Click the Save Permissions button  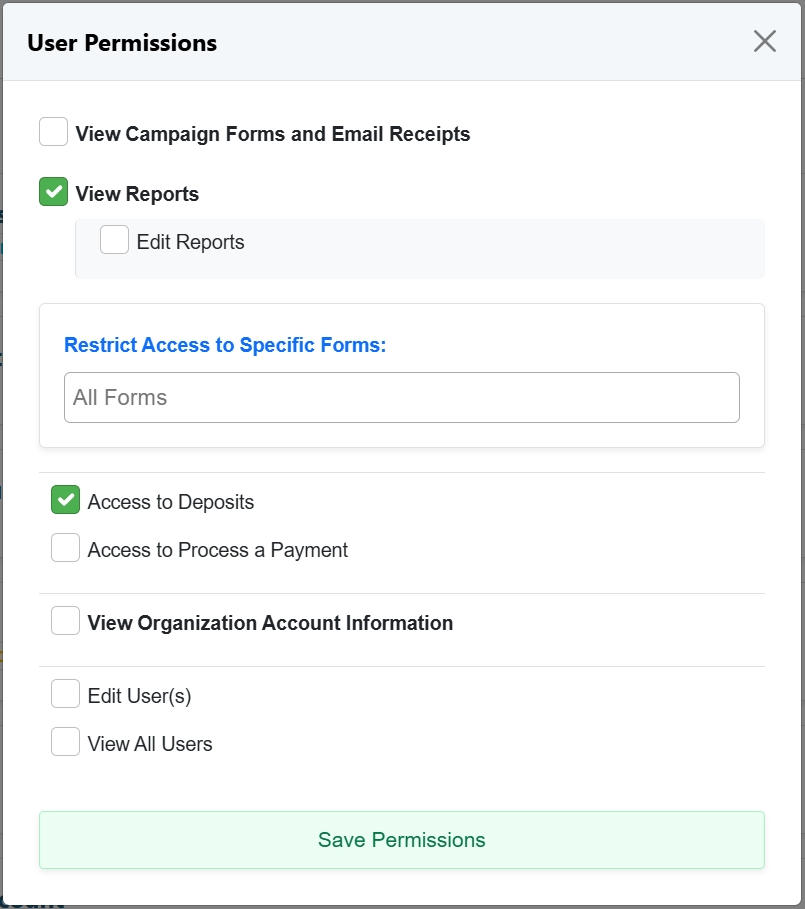pyautogui.click(x=402, y=840)
